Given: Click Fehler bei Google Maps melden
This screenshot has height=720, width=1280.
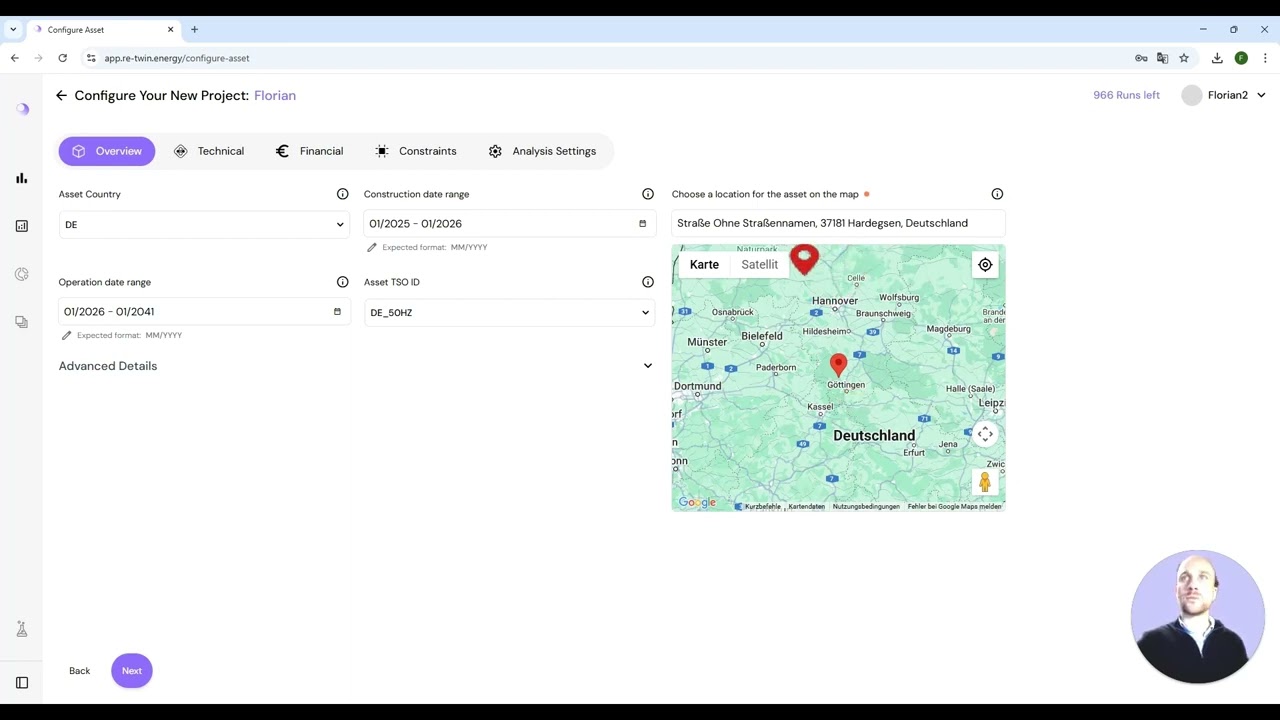Looking at the screenshot, I should [x=954, y=507].
